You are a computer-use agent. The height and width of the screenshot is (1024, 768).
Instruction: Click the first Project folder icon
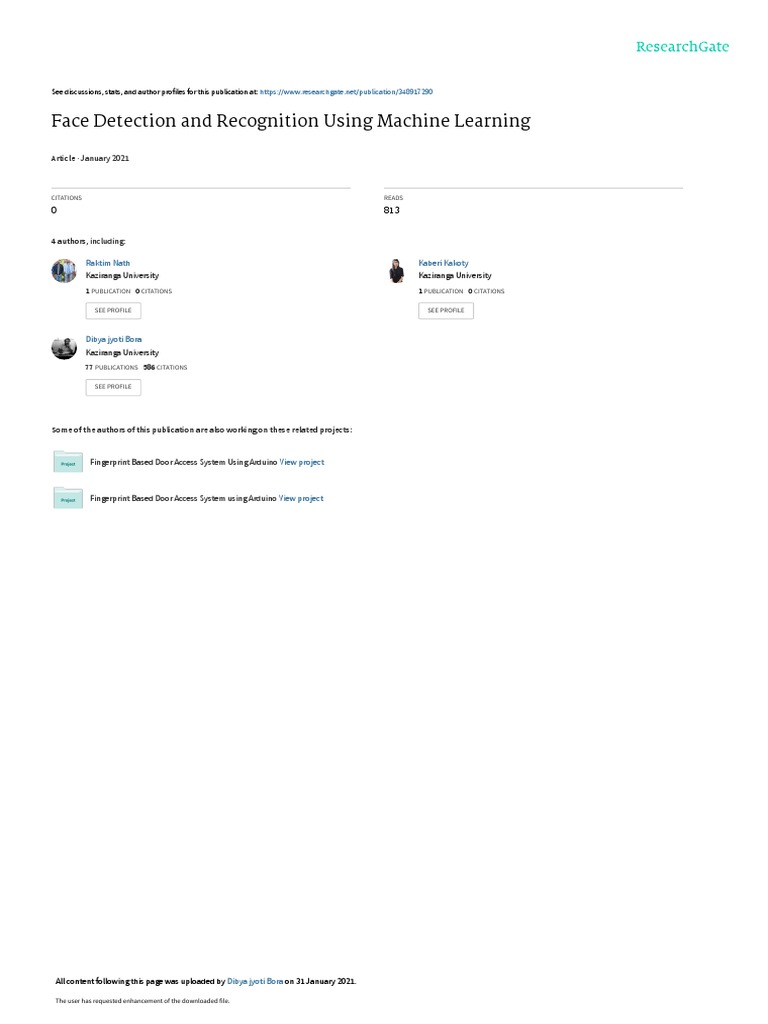[x=68, y=462]
